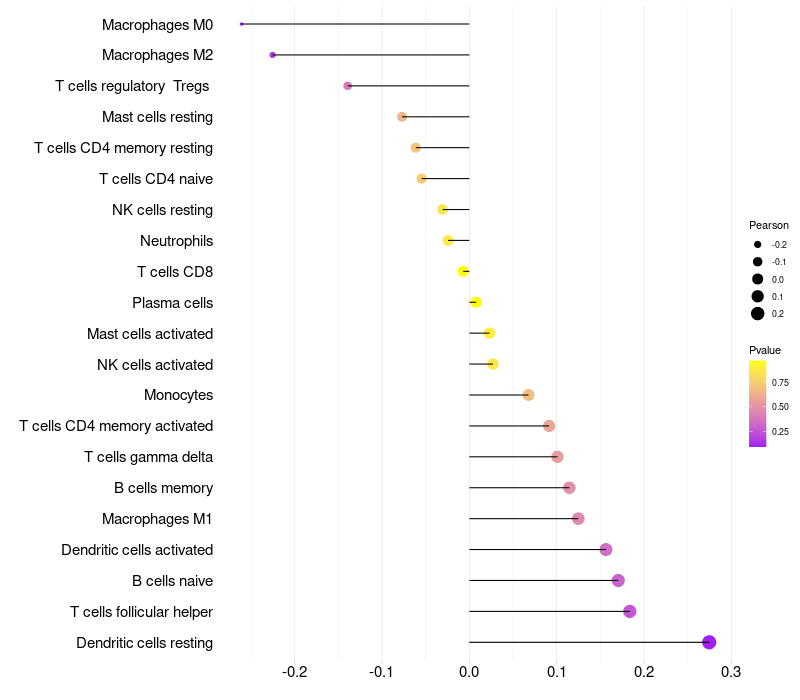
Task: Select the T cells follicular helper dot
Action: coord(630,611)
